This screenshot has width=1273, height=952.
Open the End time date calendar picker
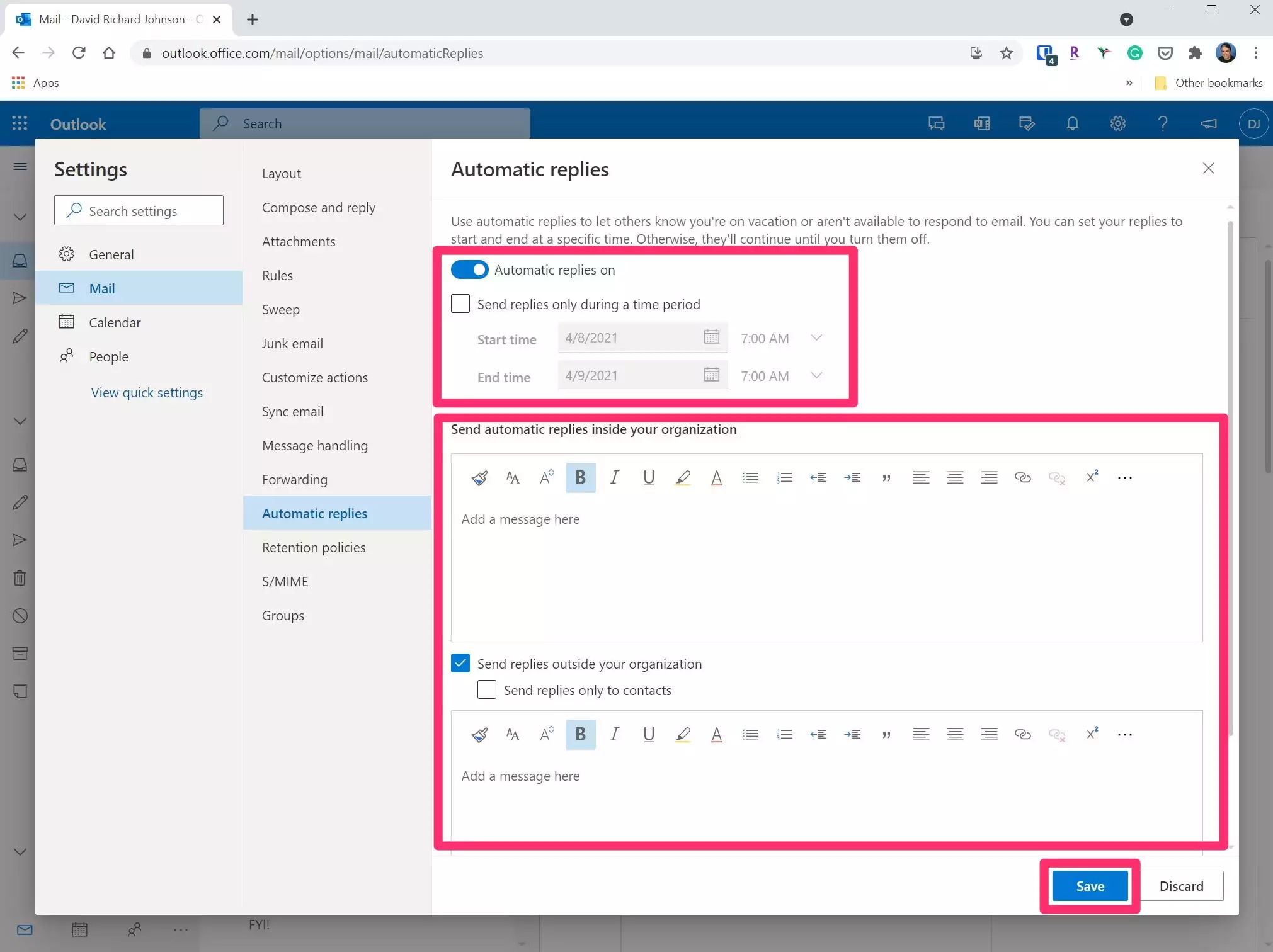point(711,375)
